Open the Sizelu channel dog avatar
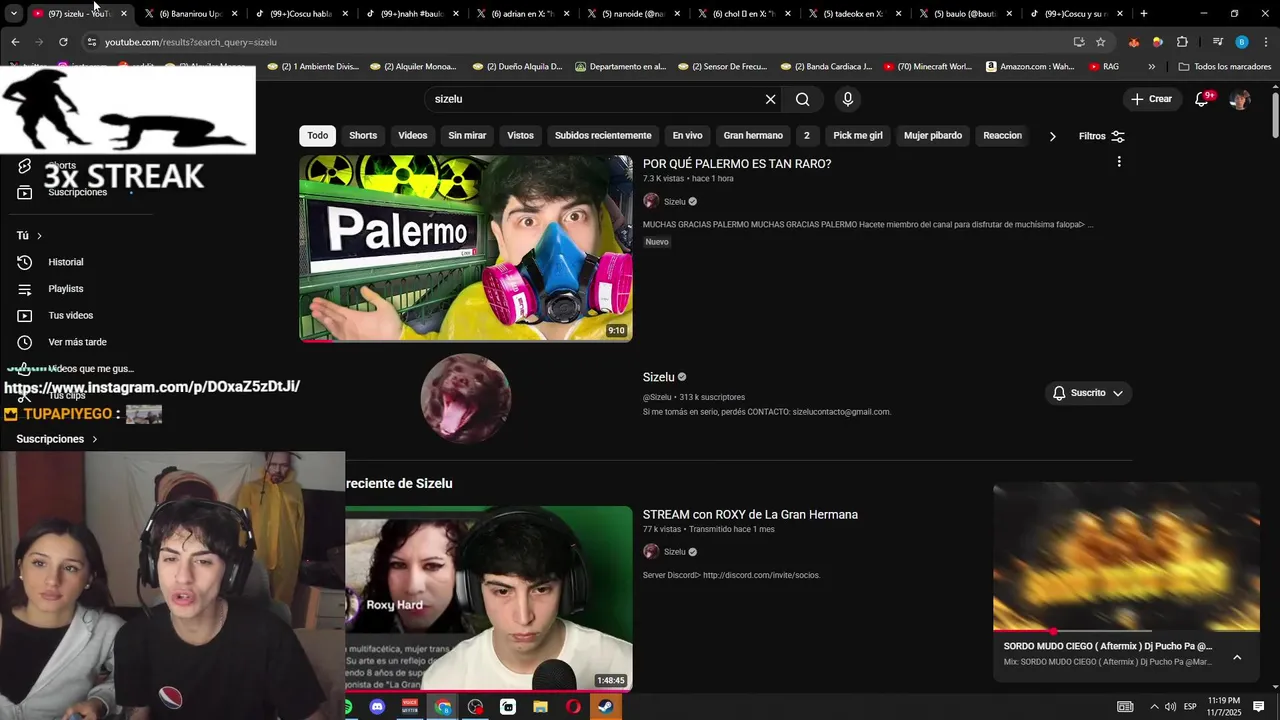 point(466,398)
